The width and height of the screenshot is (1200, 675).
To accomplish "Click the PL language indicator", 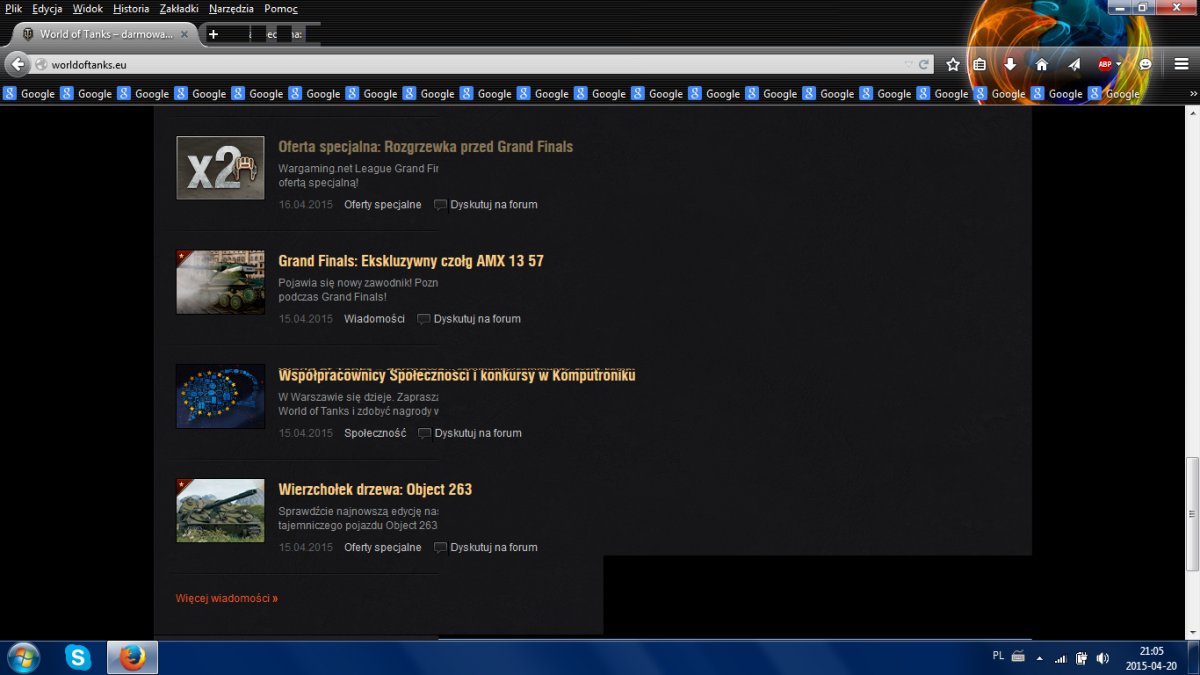I will coord(998,656).
